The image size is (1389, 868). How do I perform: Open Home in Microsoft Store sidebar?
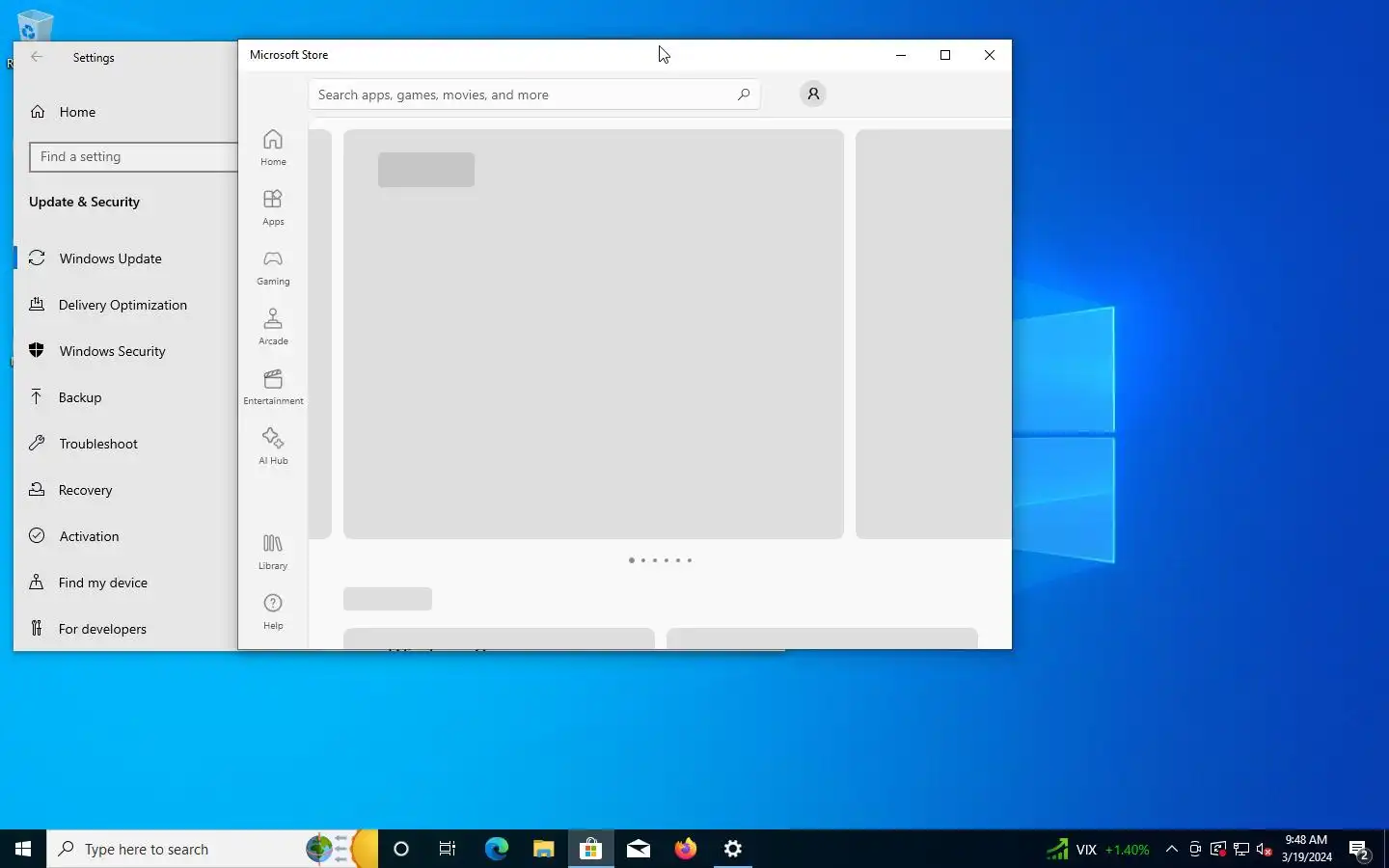click(x=273, y=148)
